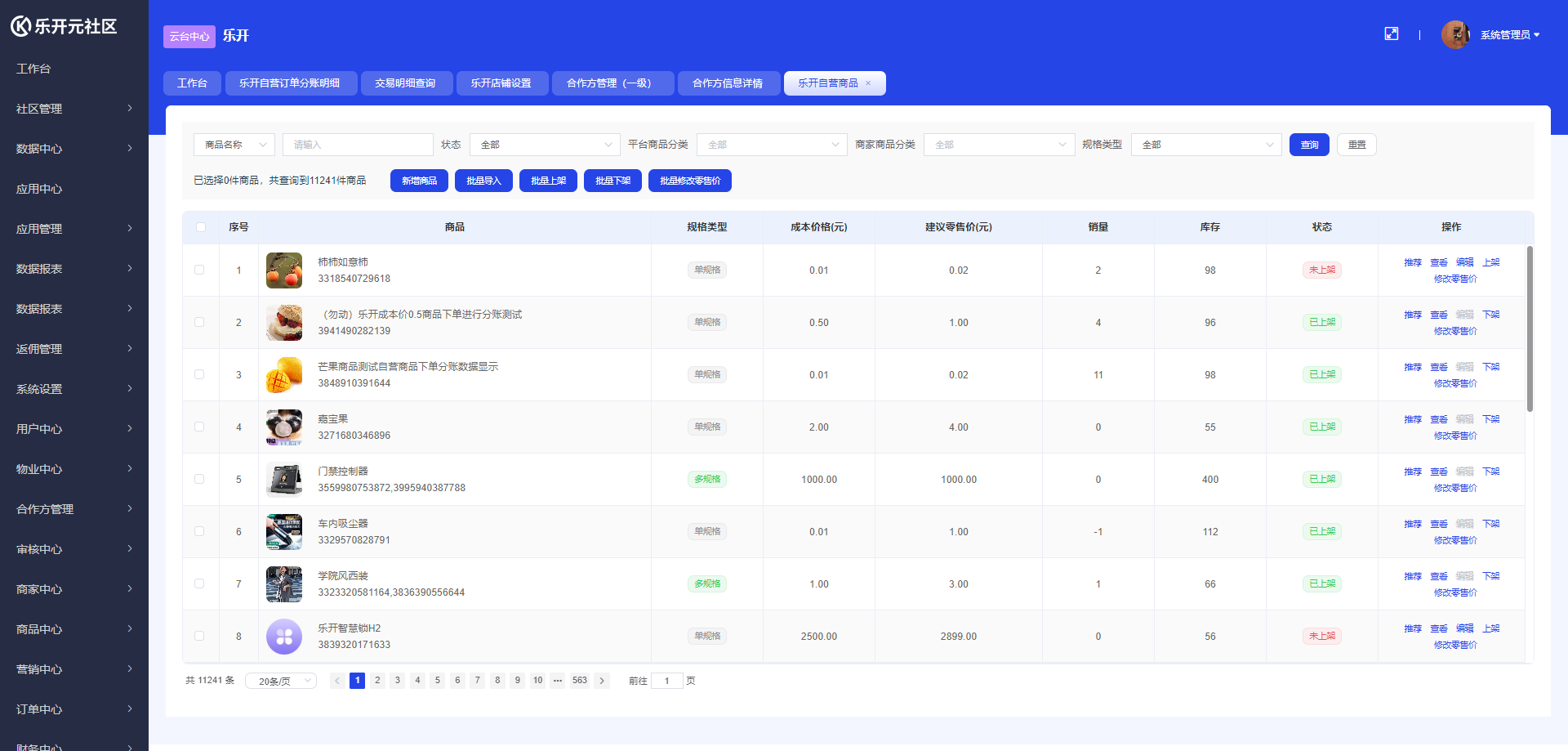The image size is (1568, 751).
Task: Go to next page using right arrow
Action: 602,681
